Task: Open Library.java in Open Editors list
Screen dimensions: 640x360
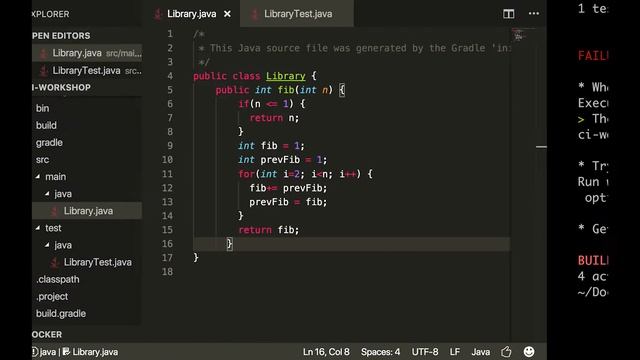Action: coord(87,53)
